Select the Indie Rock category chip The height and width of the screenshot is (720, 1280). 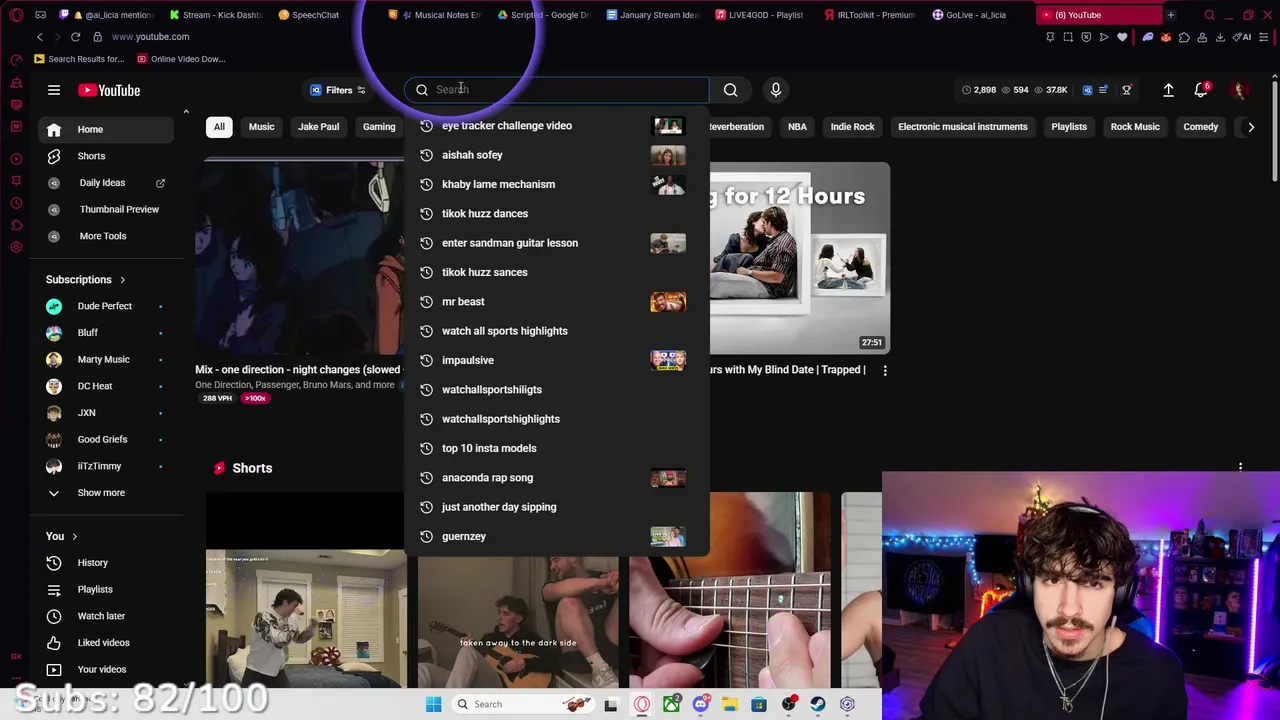coord(852,127)
